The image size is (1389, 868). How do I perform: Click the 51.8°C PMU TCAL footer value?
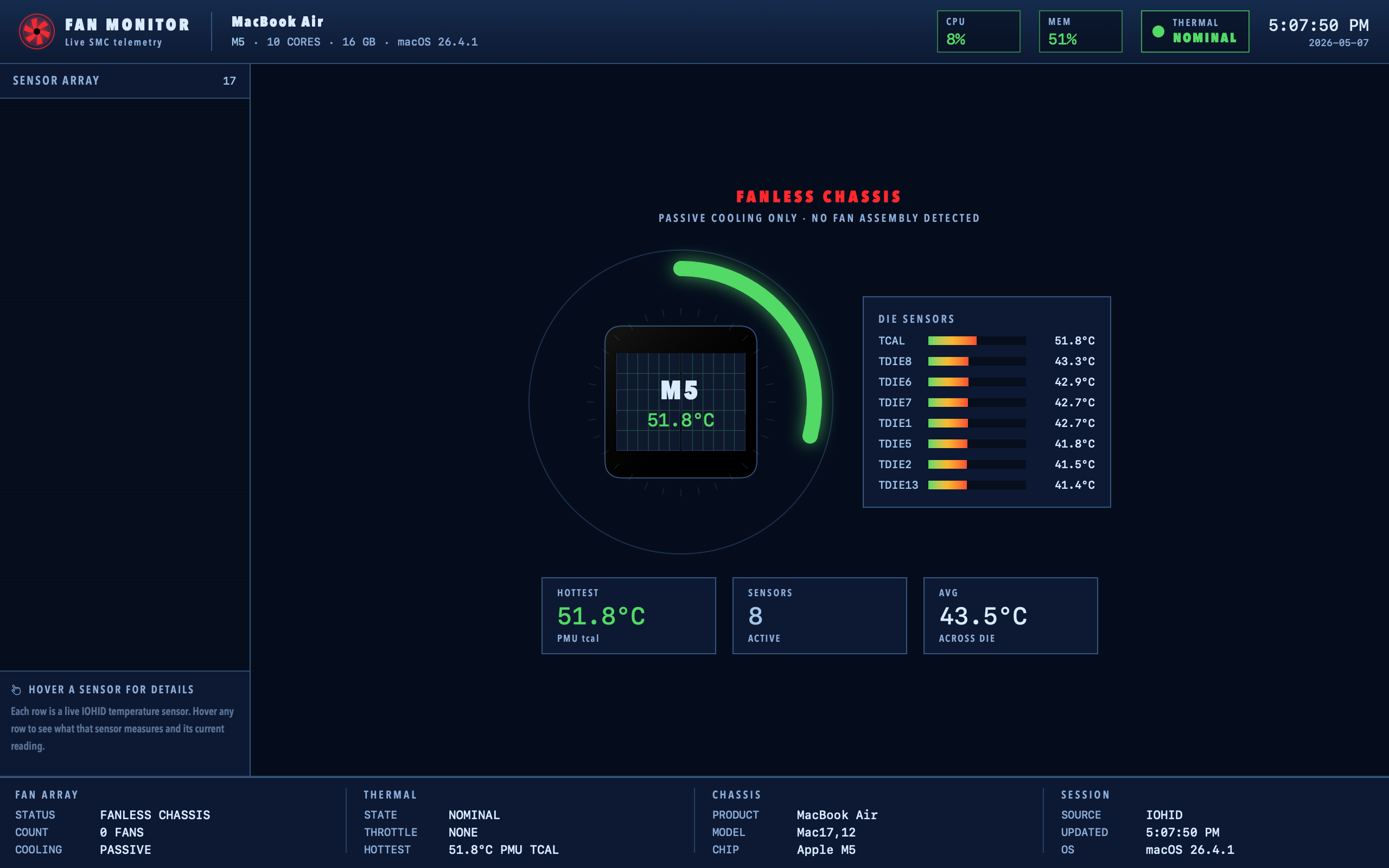[x=504, y=850]
